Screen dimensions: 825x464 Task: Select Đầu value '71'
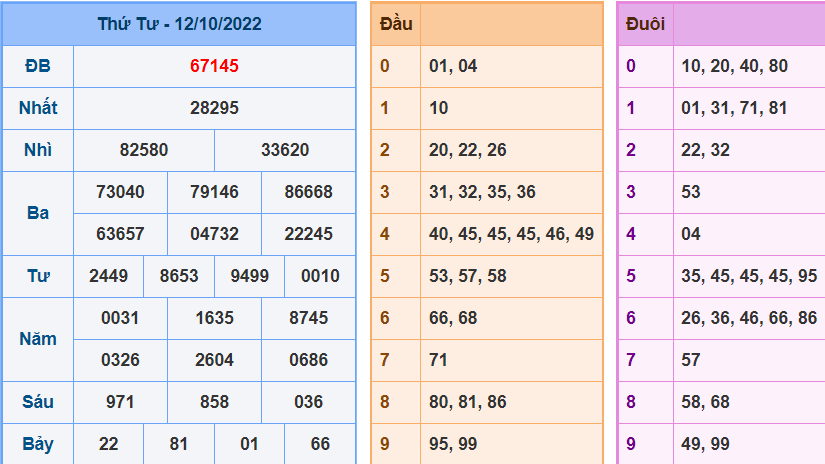pos(438,360)
